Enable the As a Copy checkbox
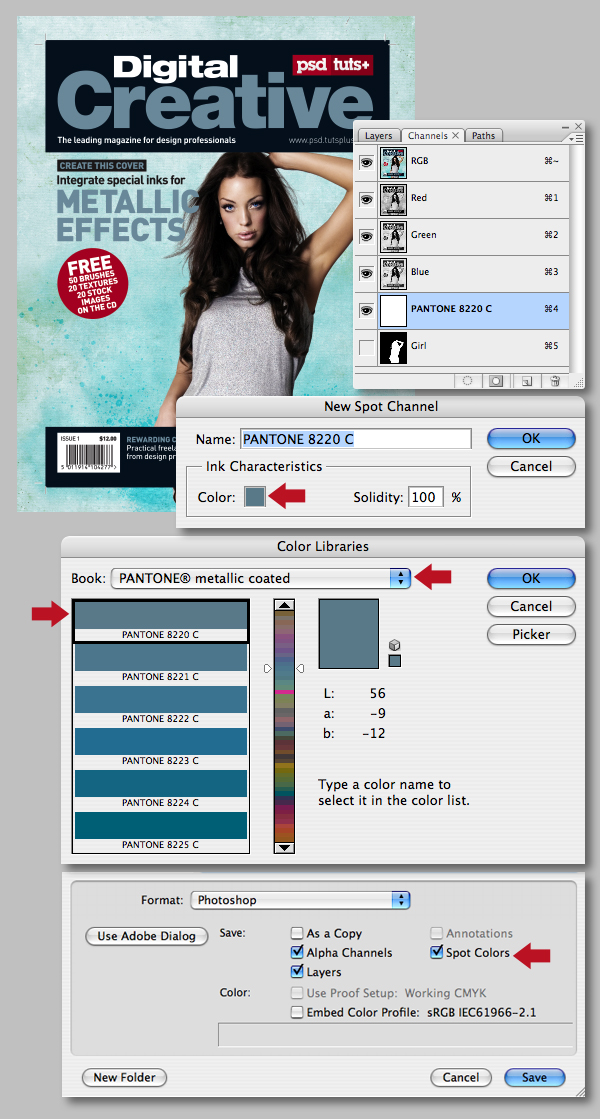Image resolution: width=600 pixels, height=1119 pixels. (x=297, y=933)
